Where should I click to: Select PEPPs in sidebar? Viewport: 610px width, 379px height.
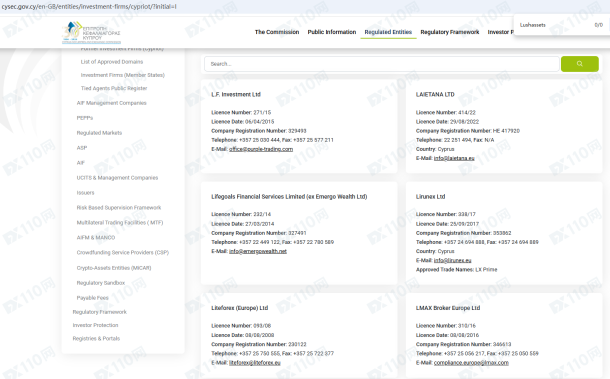[85, 118]
